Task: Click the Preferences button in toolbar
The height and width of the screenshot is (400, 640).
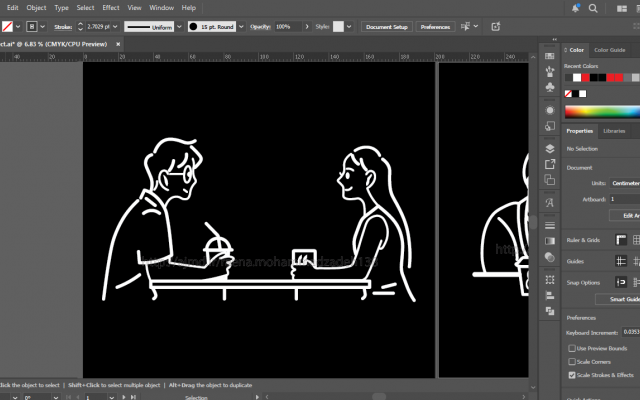Action: pyautogui.click(x=435, y=27)
